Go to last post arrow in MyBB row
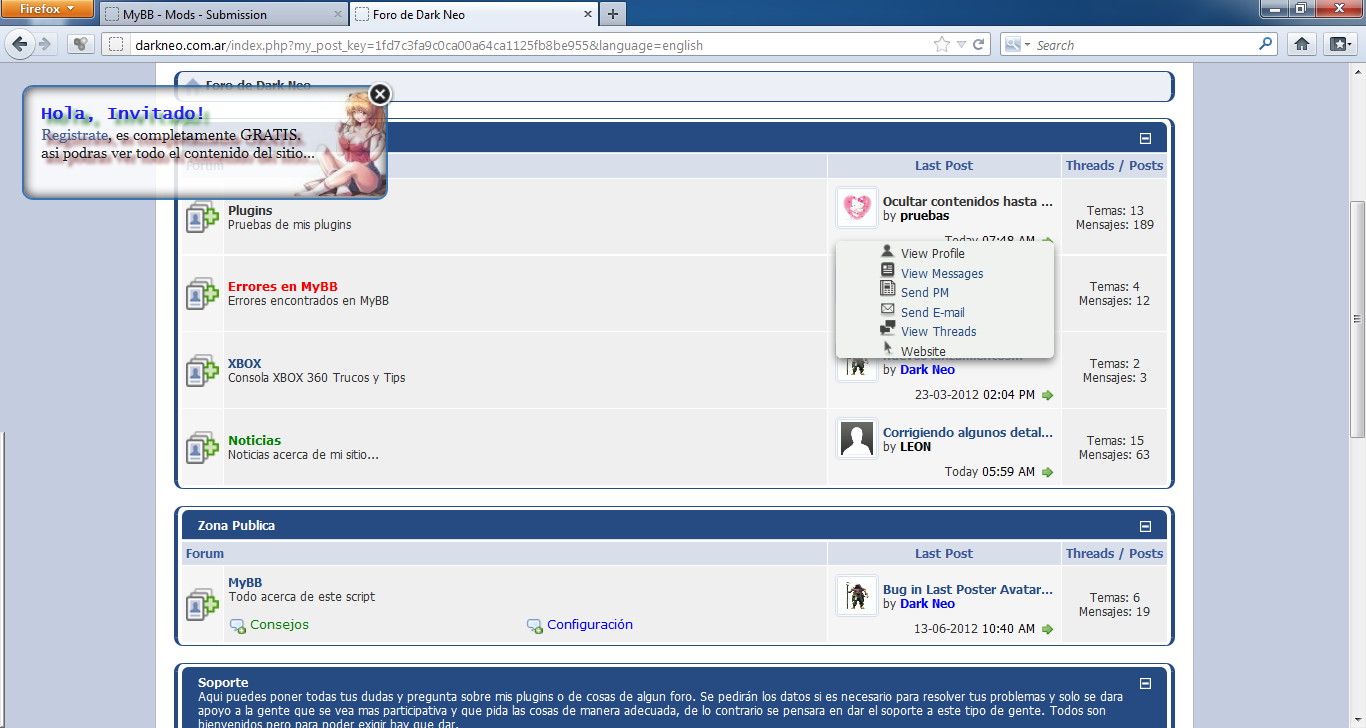This screenshot has height=728, width=1366. click(x=1048, y=629)
